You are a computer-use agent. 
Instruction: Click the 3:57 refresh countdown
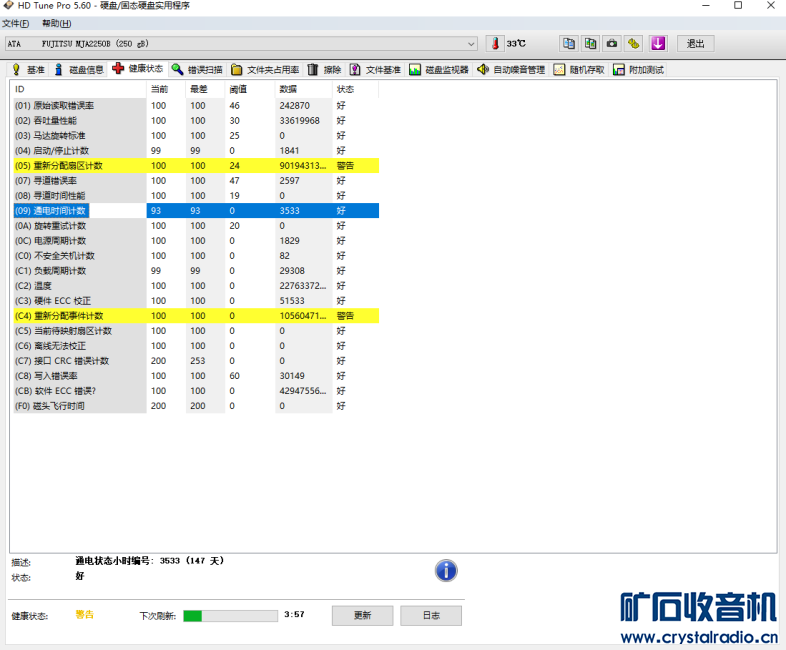click(294, 614)
